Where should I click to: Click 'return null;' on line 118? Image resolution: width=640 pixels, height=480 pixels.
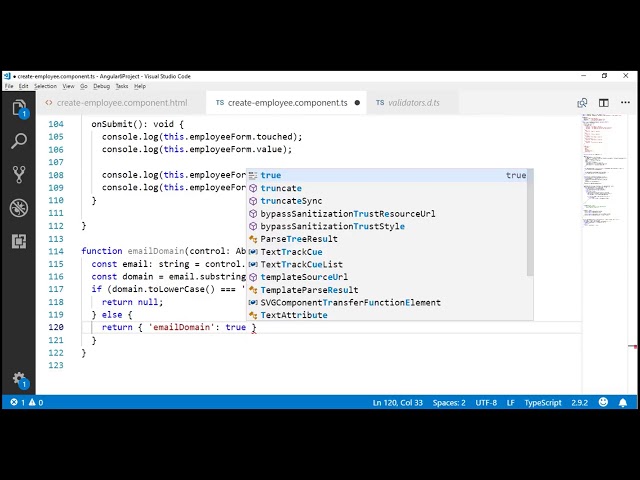132,302
